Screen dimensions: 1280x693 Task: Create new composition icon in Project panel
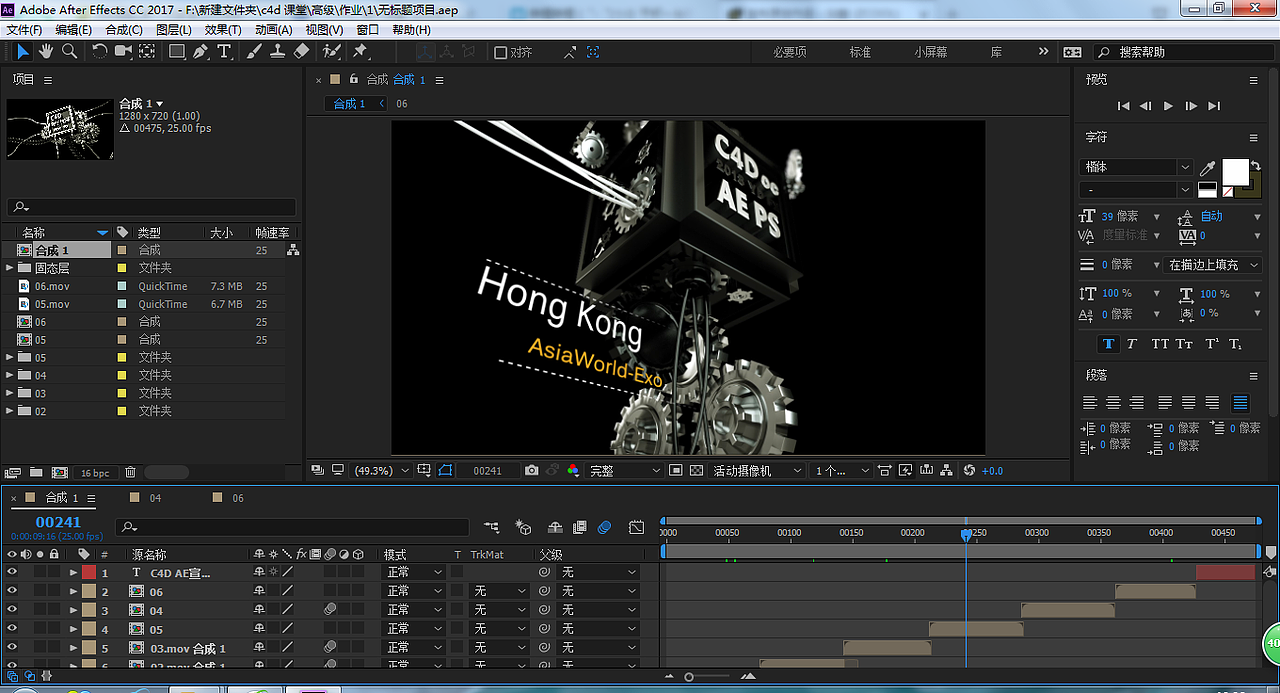(59, 472)
